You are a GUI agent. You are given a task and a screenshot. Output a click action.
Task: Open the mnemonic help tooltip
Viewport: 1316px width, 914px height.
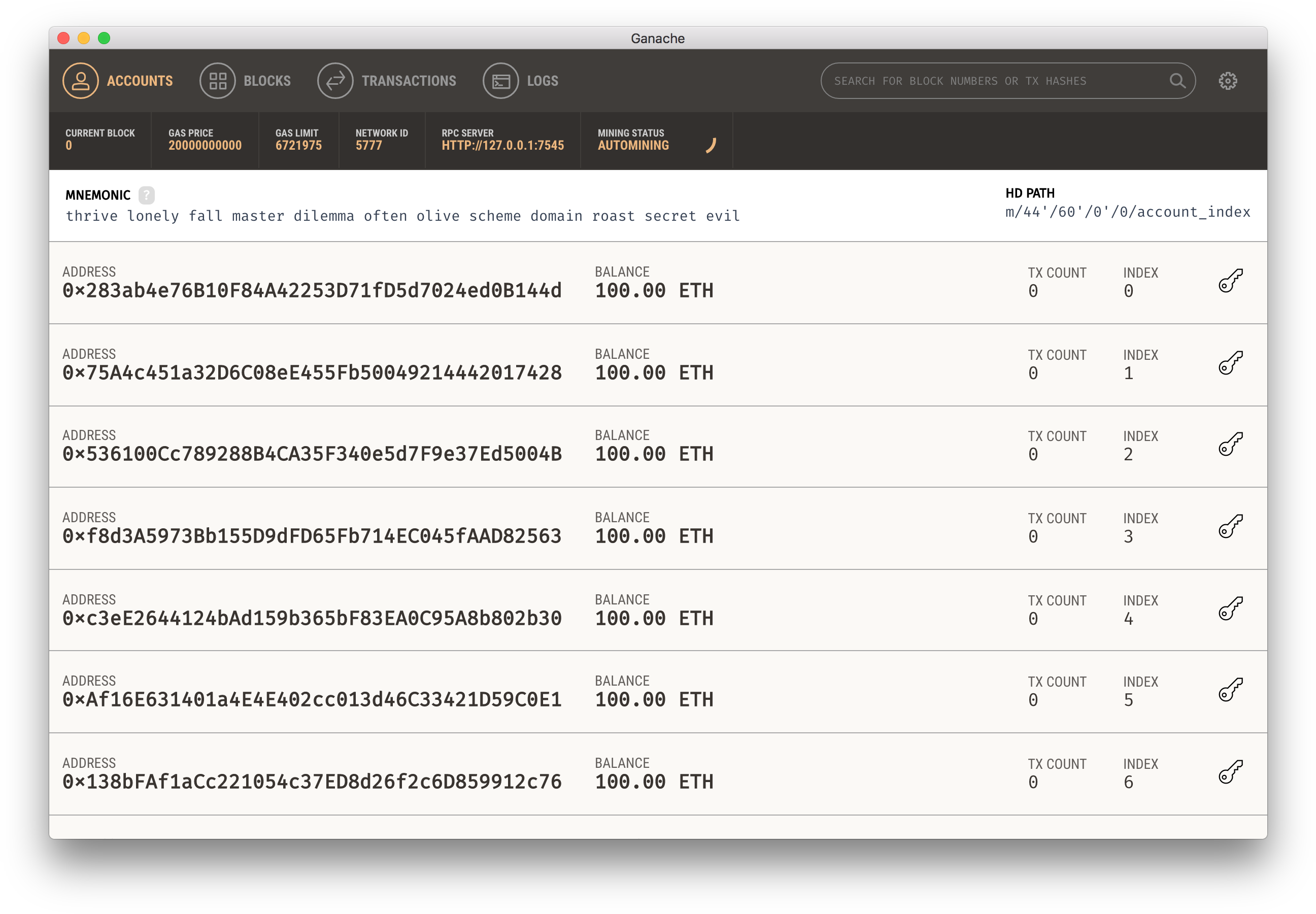(x=147, y=195)
